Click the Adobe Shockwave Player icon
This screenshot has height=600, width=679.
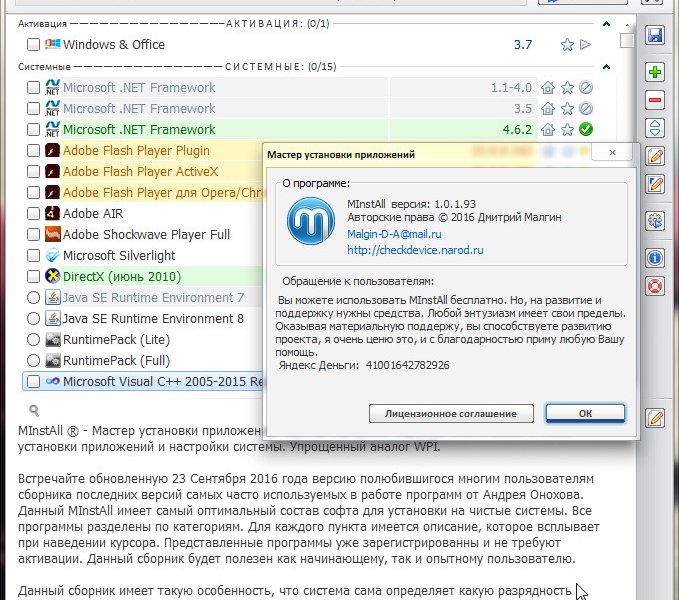coord(52,234)
